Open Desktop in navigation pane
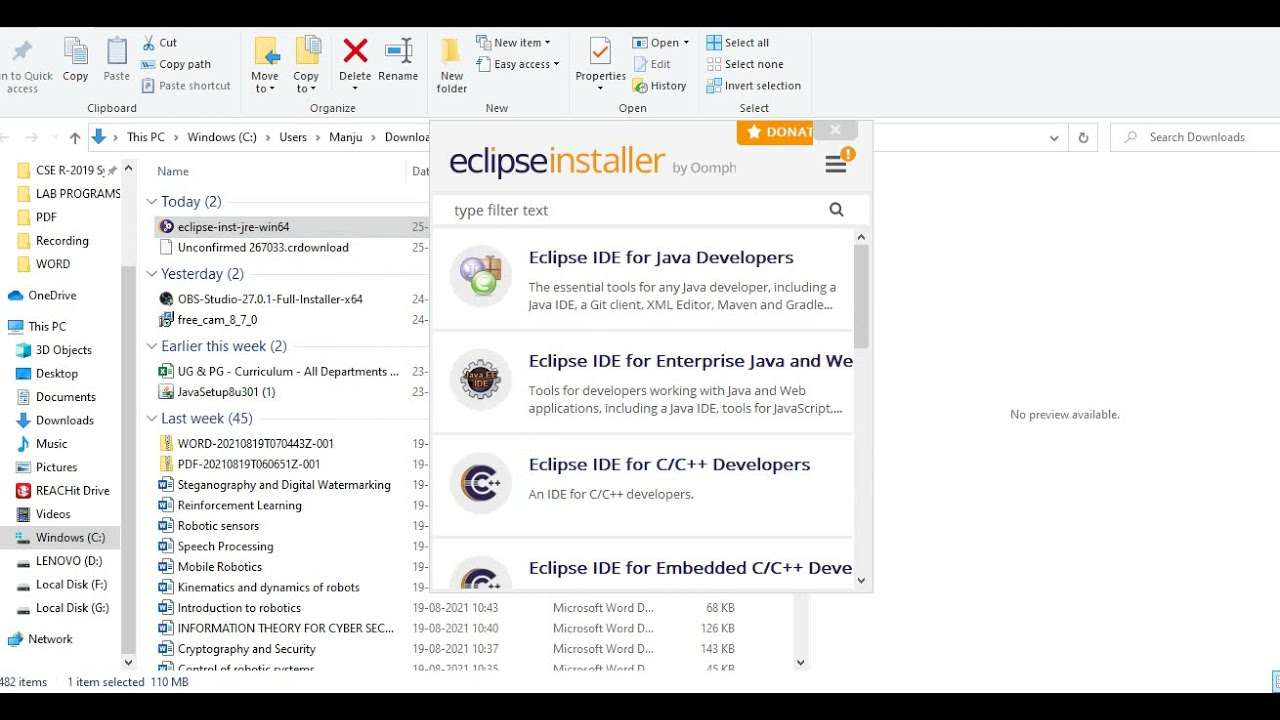Image resolution: width=1280 pixels, height=720 pixels. click(57, 373)
